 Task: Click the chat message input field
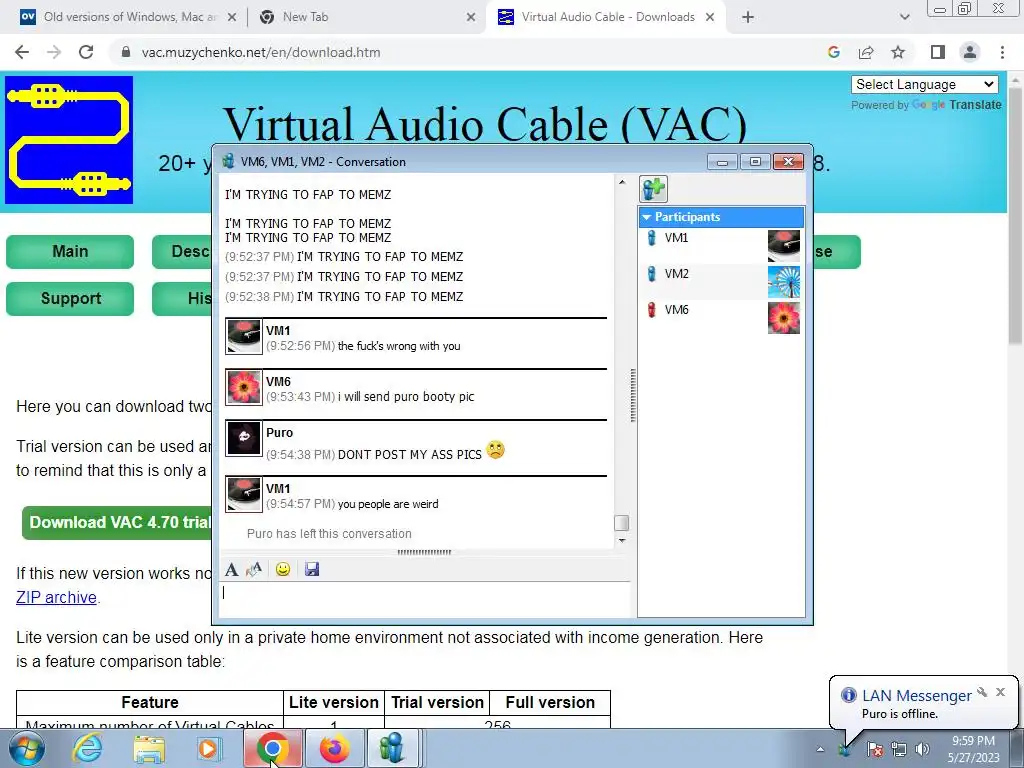point(424,599)
